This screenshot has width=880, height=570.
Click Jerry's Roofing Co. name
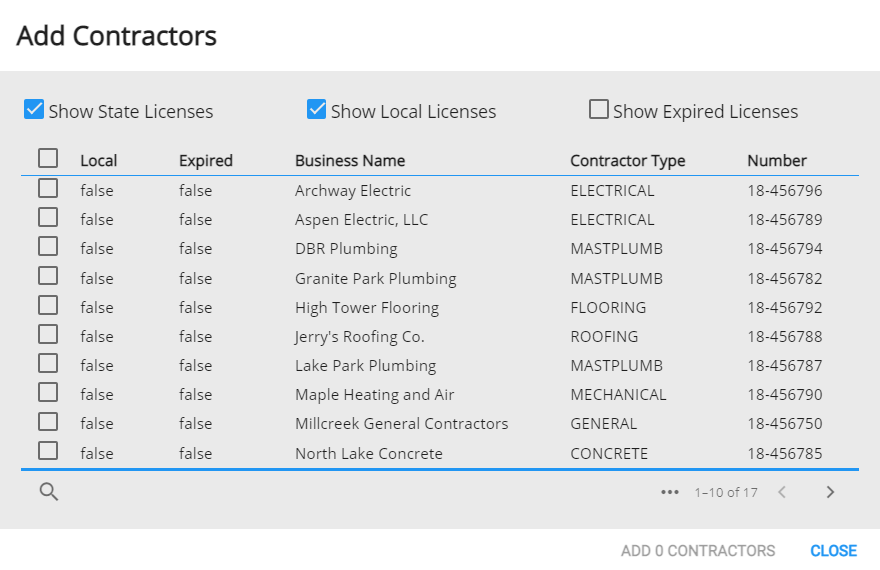360,337
